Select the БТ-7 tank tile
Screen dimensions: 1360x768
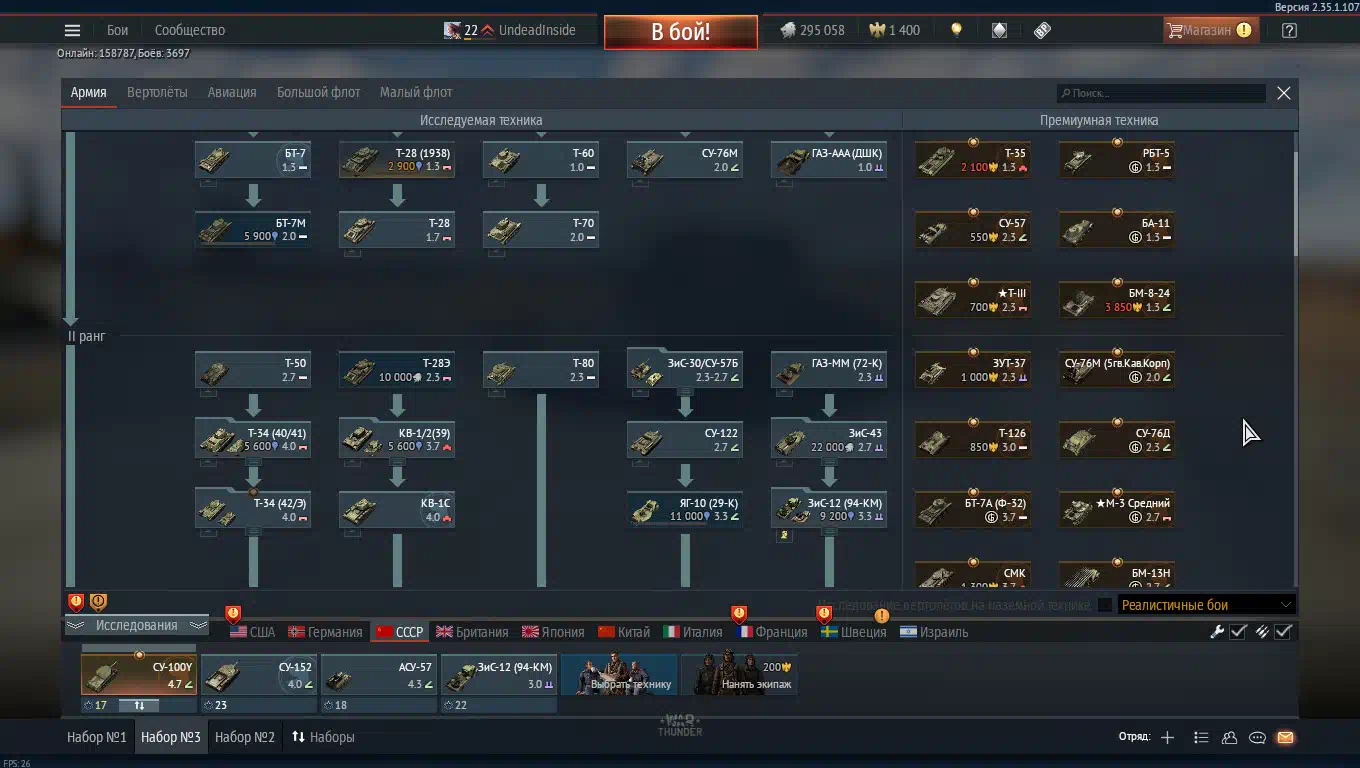pyautogui.click(x=253, y=160)
